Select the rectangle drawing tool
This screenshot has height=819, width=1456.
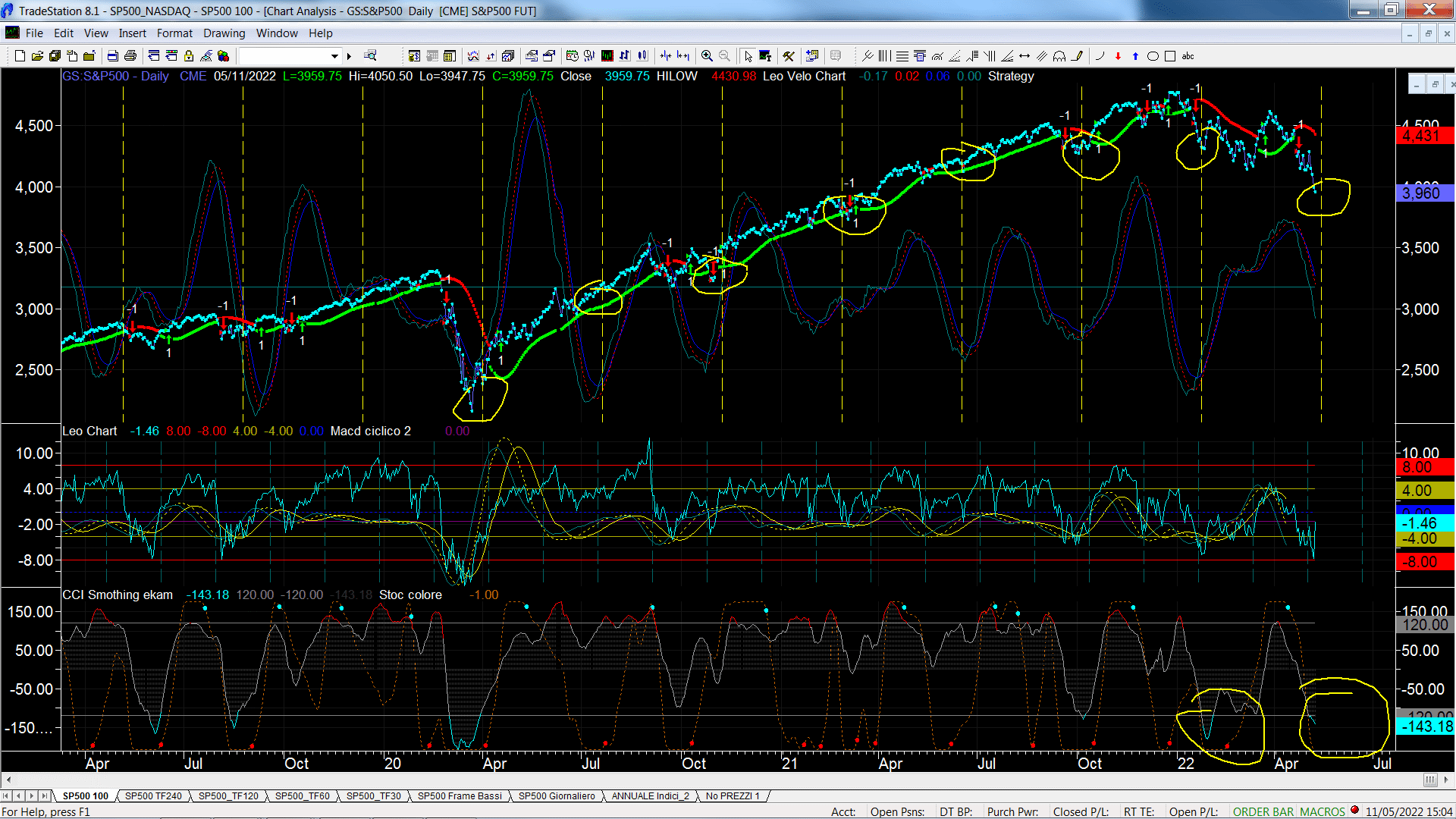click(1170, 56)
